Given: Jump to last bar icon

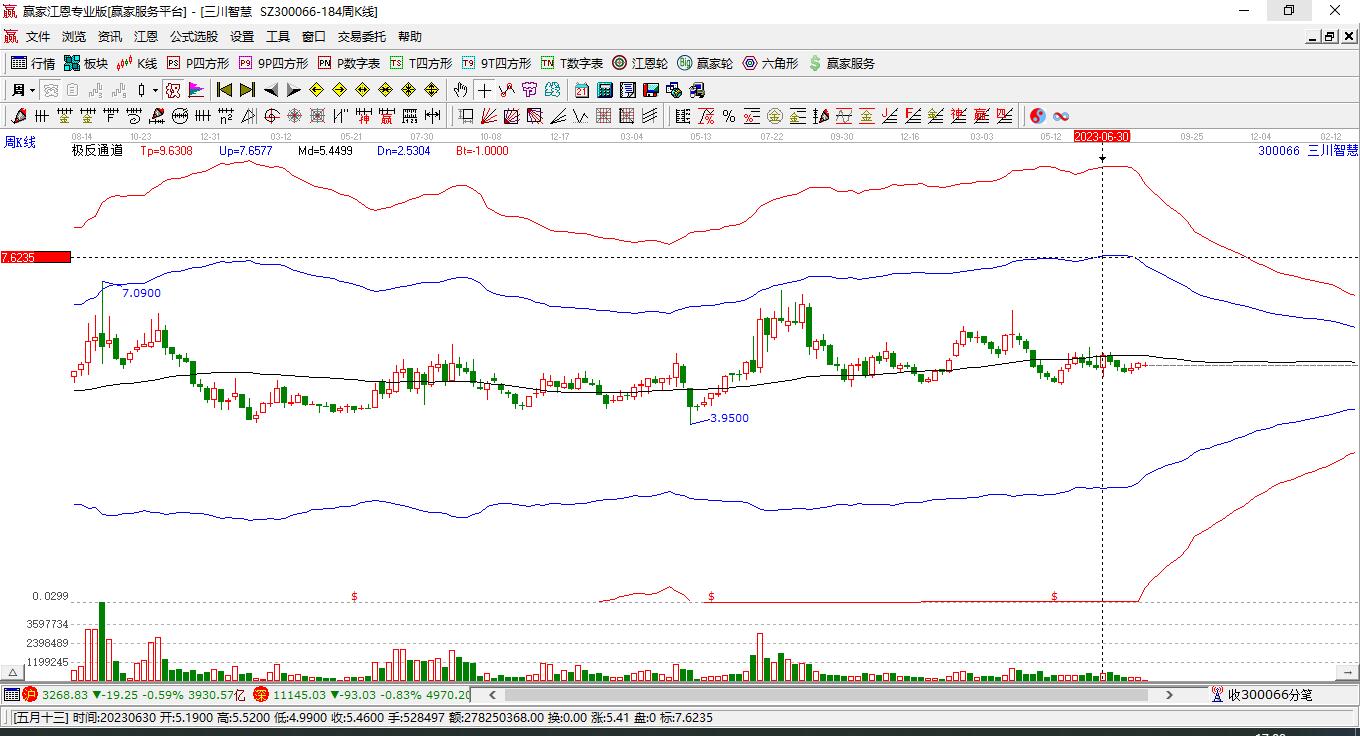Looking at the screenshot, I should (x=247, y=90).
